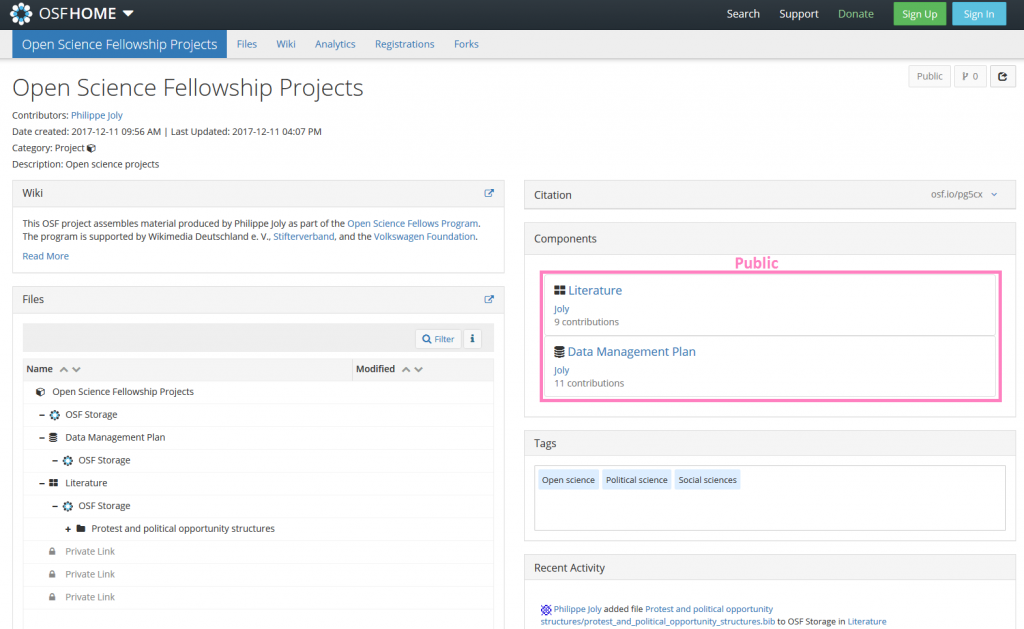Expand the Protest and political opportunity structures folder
Viewport: 1024px width, 629px height.
68,529
